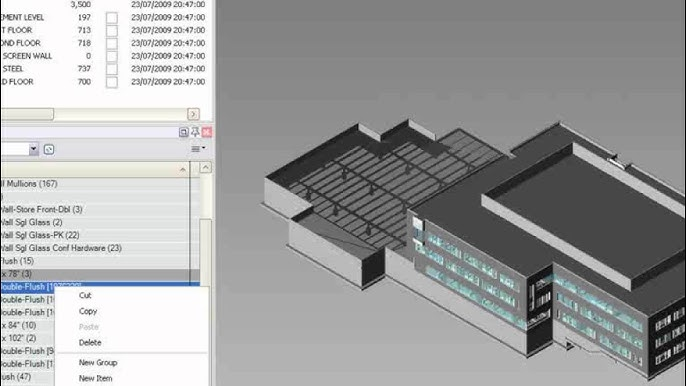Toggle checkbox in the 700 row

click(112, 82)
